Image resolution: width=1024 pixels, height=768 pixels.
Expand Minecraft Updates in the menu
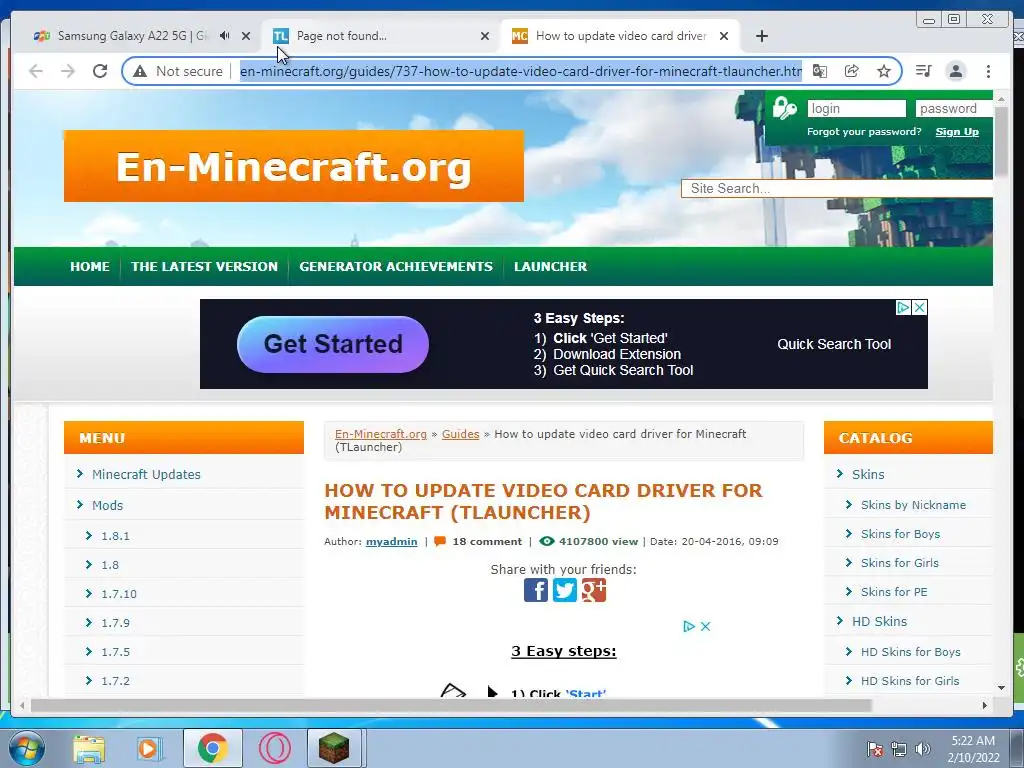146,474
